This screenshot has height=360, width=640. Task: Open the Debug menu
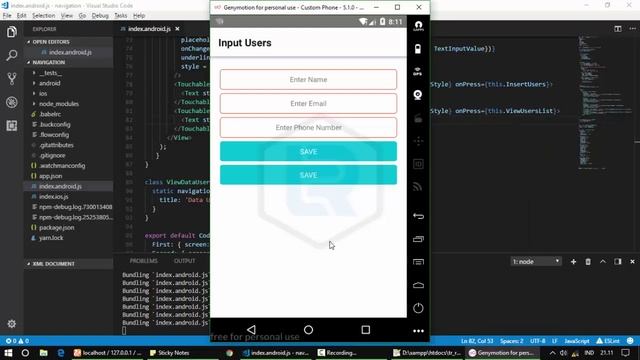pos(100,16)
